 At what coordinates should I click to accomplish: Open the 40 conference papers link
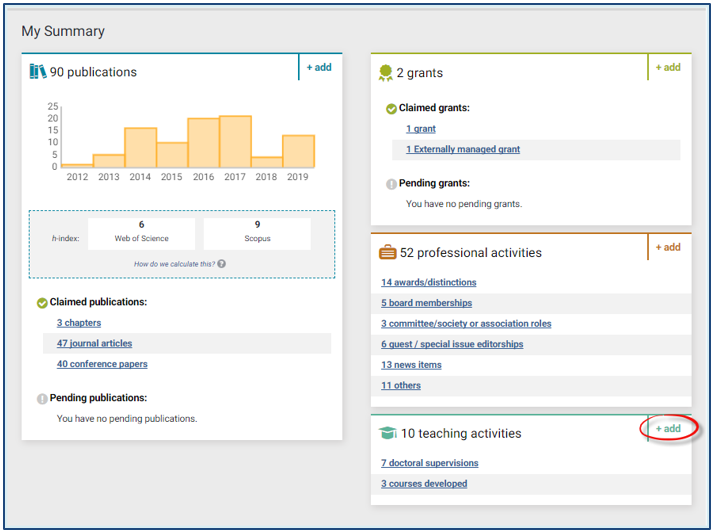[x=102, y=364]
